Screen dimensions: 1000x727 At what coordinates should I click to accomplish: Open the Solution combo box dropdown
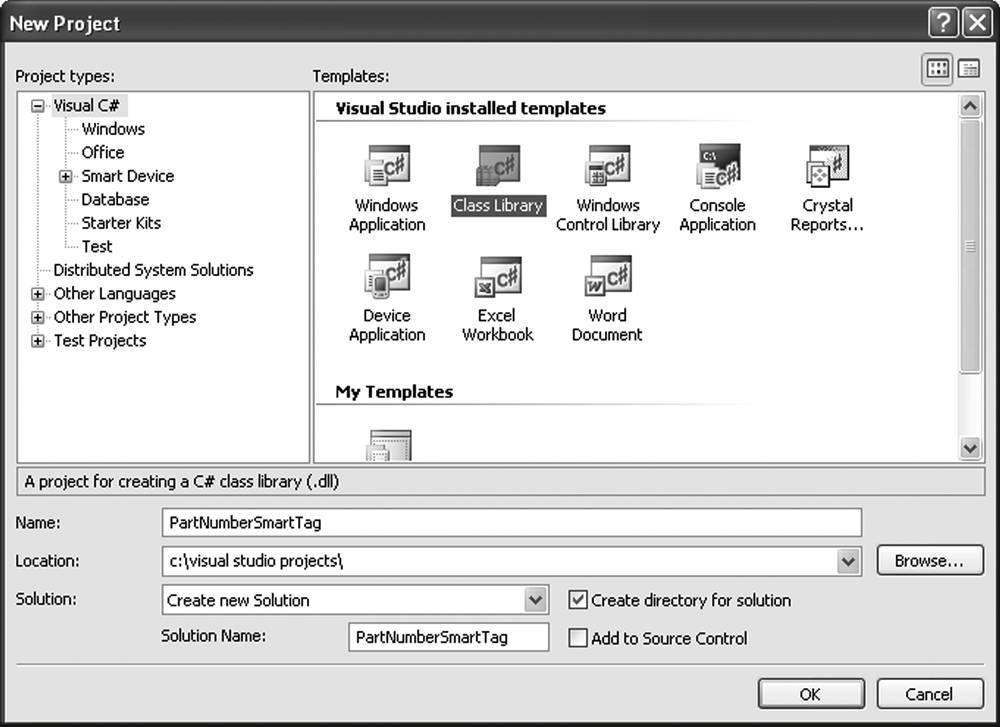tap(536, 600)
